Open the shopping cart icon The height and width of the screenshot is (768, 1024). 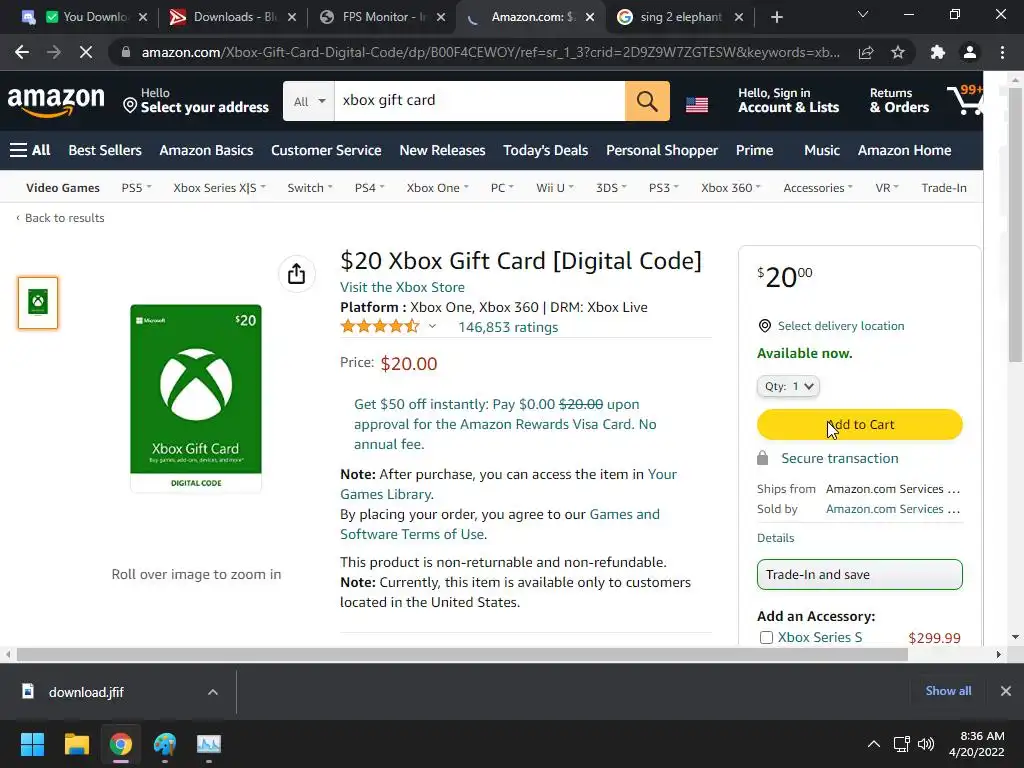965,100
